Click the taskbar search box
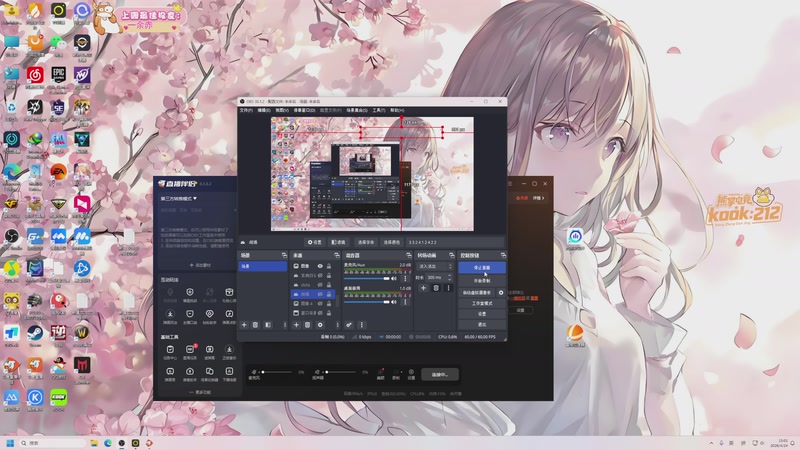This screenshot has height=450, width=800. click(x=53, y=443)
